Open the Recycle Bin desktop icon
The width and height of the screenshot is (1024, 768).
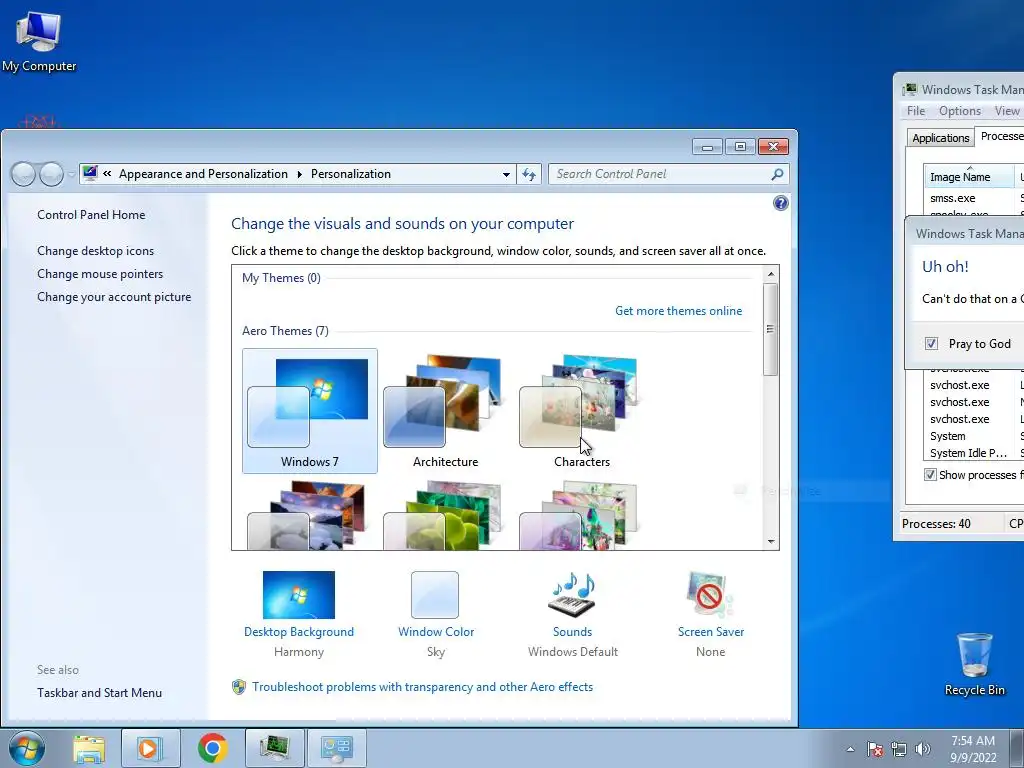click(x=974, y=664)
